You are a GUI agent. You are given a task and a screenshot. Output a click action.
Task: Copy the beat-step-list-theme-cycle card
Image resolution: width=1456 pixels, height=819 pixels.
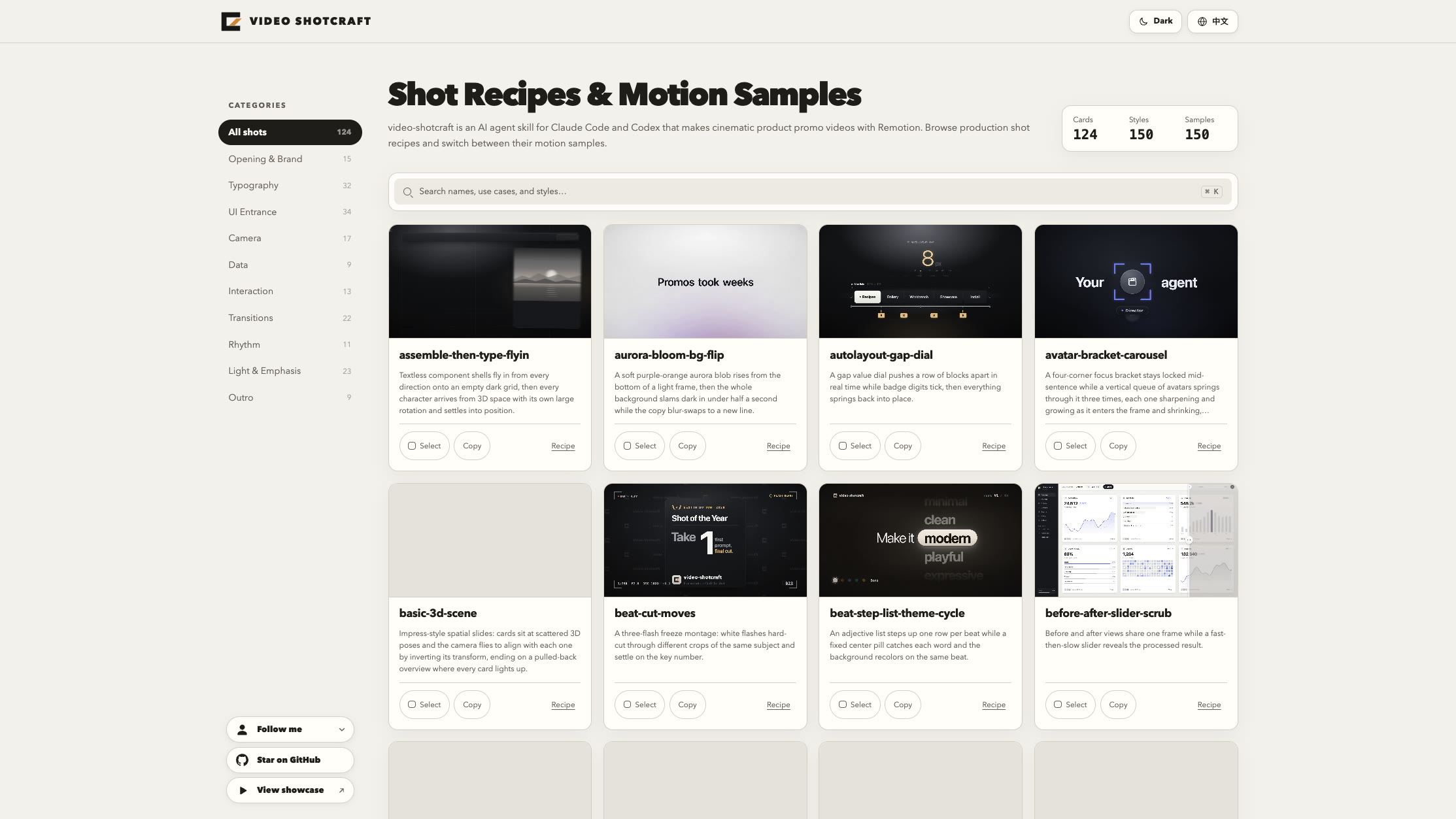tap(902, 705)
